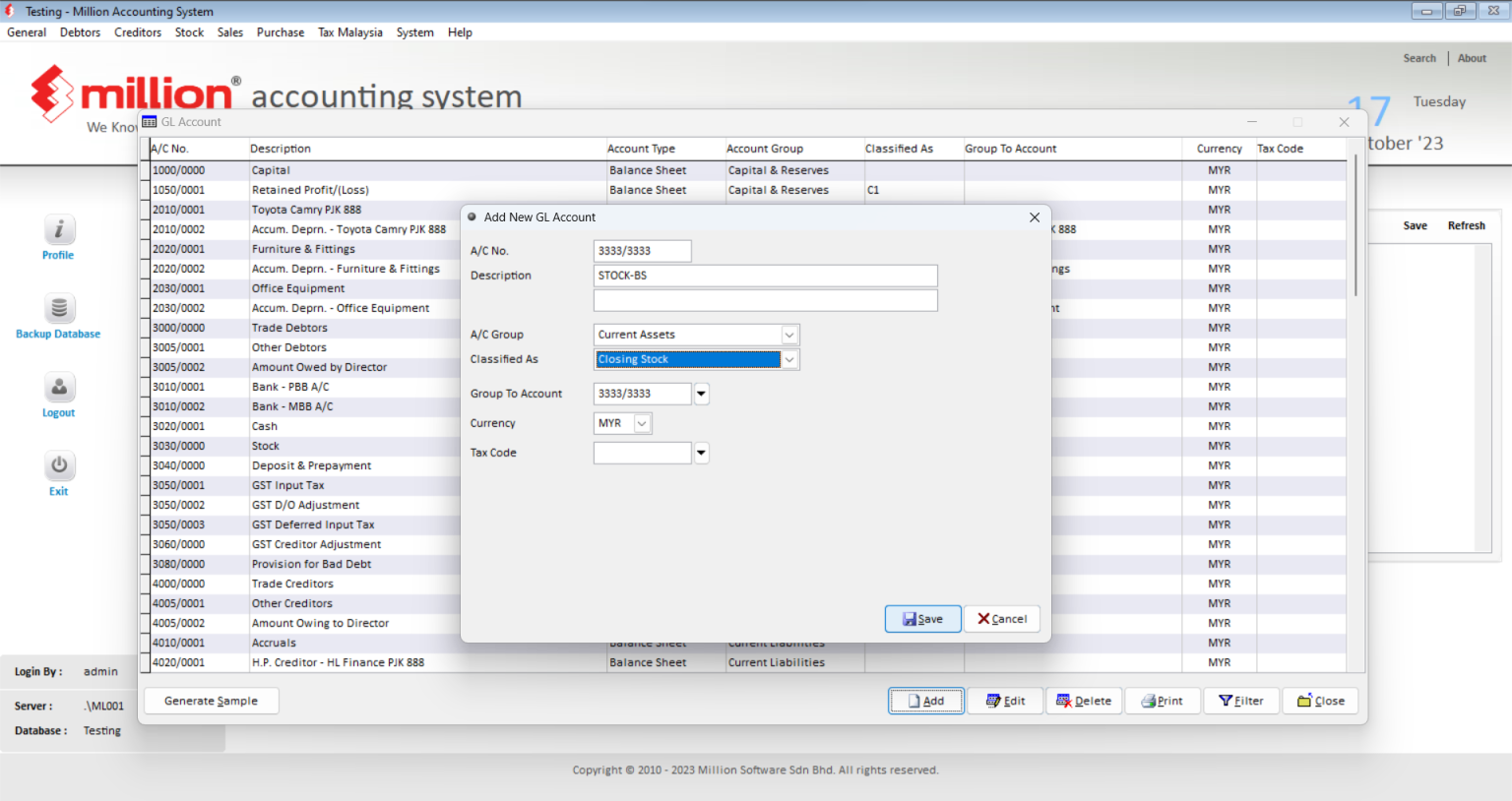The width and height of the screenshot is (1512, 801).
Task: Open the Group To Account dropdown arrow
Action: pyautogui.click(x=701, y=394)
